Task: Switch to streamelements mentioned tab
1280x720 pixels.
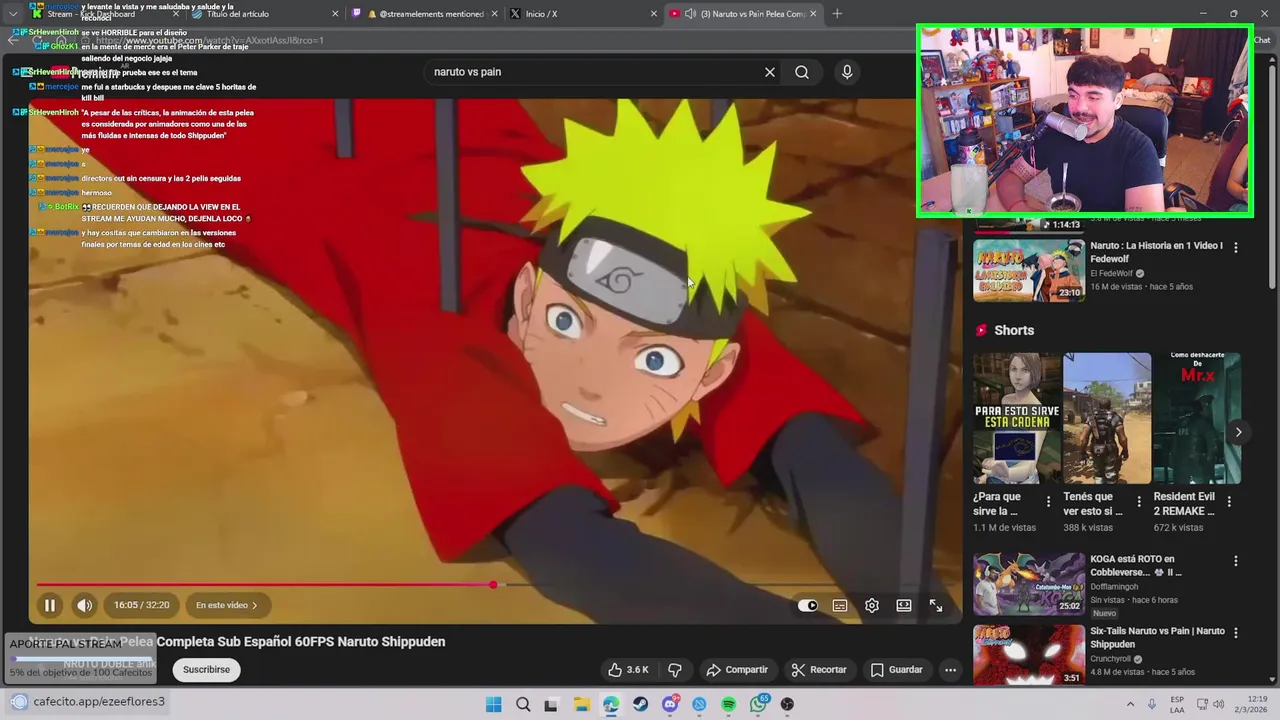Action: (x=425, y=14)
